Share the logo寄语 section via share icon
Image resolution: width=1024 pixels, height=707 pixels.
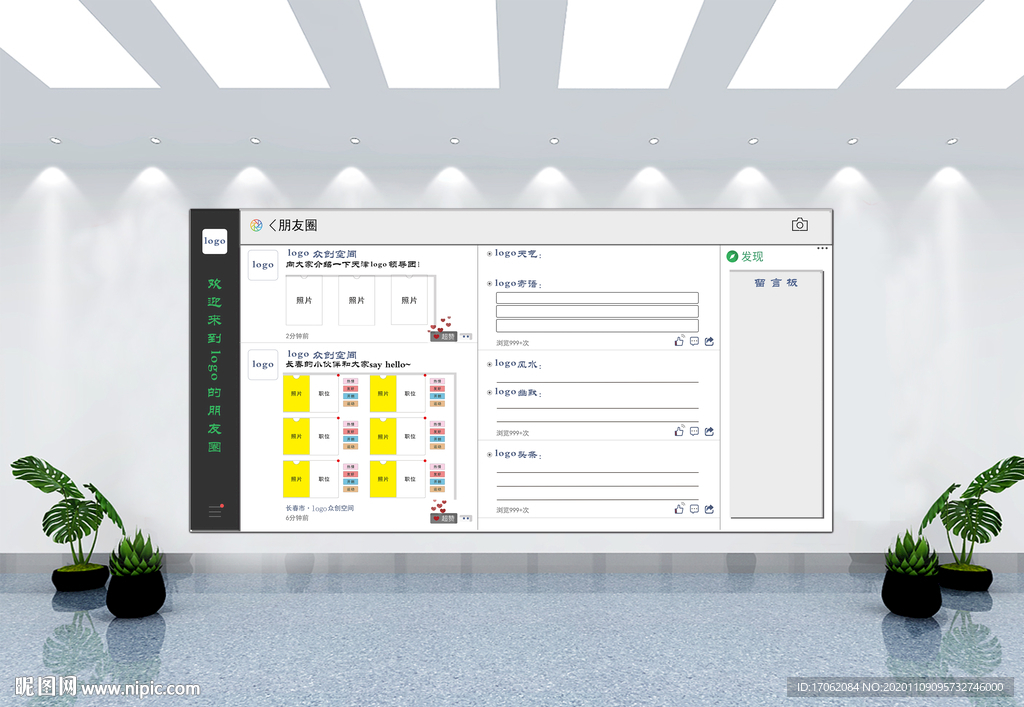[x=709, y=341]
